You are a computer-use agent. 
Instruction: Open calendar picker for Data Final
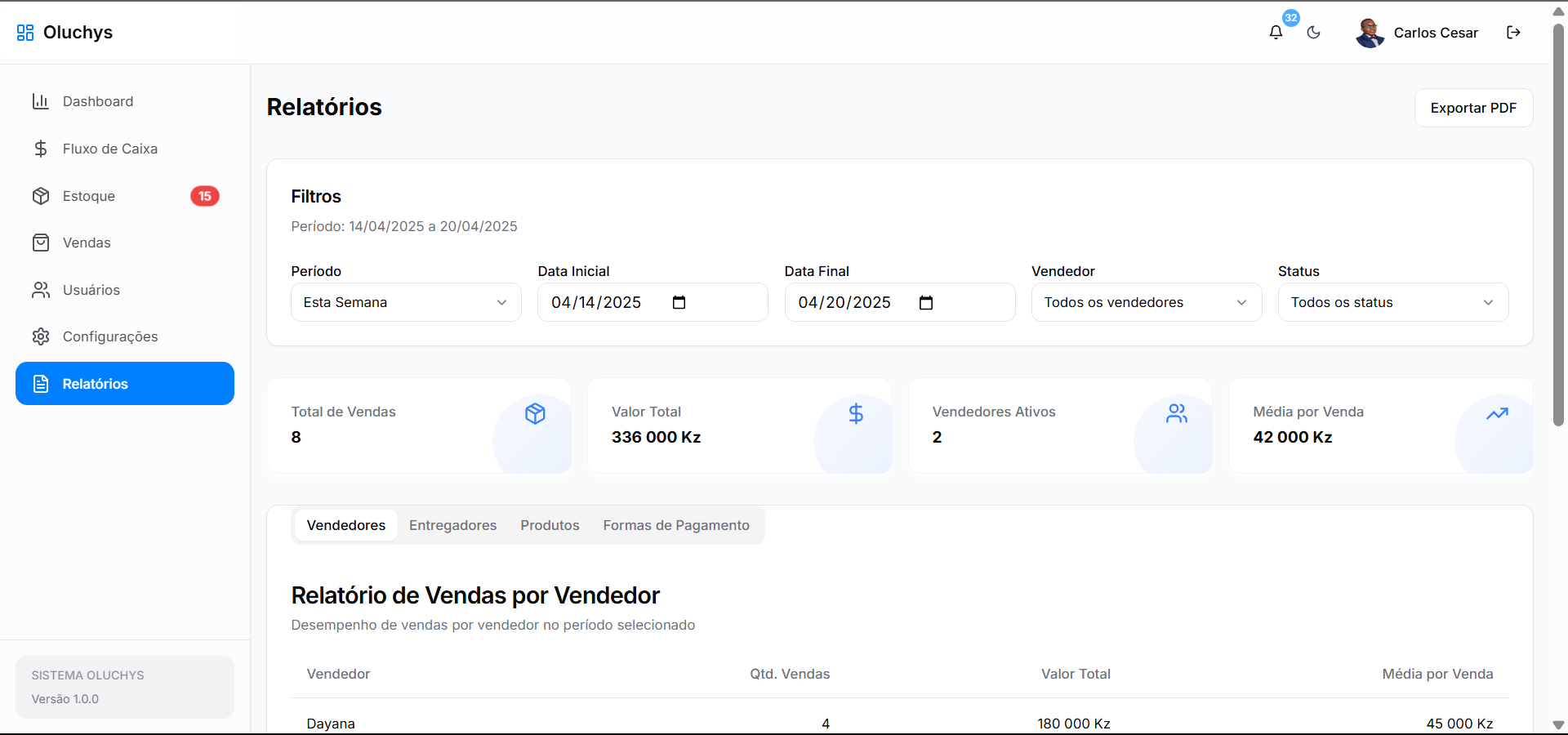coord(925,303)
